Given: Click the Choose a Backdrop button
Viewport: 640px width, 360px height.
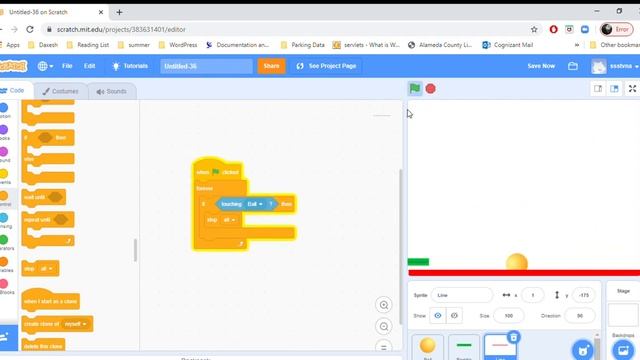Looking at the screenshot, I should [623, 350].
